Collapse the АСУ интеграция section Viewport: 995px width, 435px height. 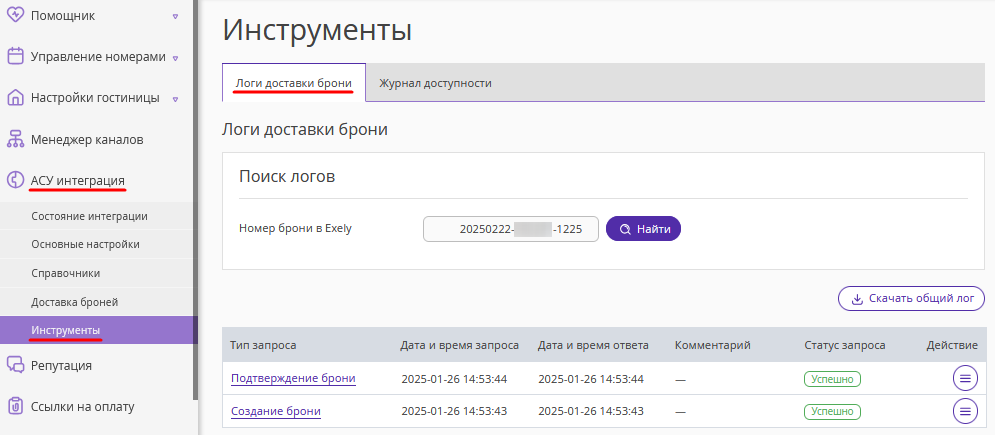pyautogui.click(x=78, y=181)
